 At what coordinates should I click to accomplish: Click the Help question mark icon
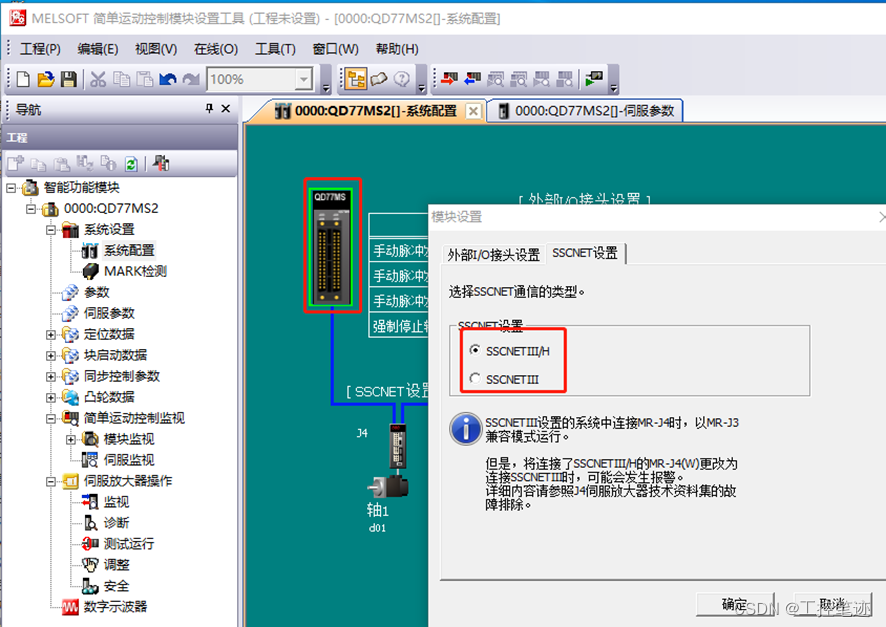(402, 79)
